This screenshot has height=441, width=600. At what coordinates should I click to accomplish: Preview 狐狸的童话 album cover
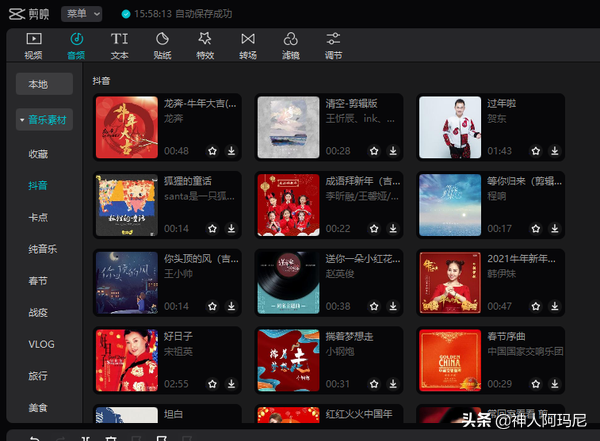pos(127,205)
